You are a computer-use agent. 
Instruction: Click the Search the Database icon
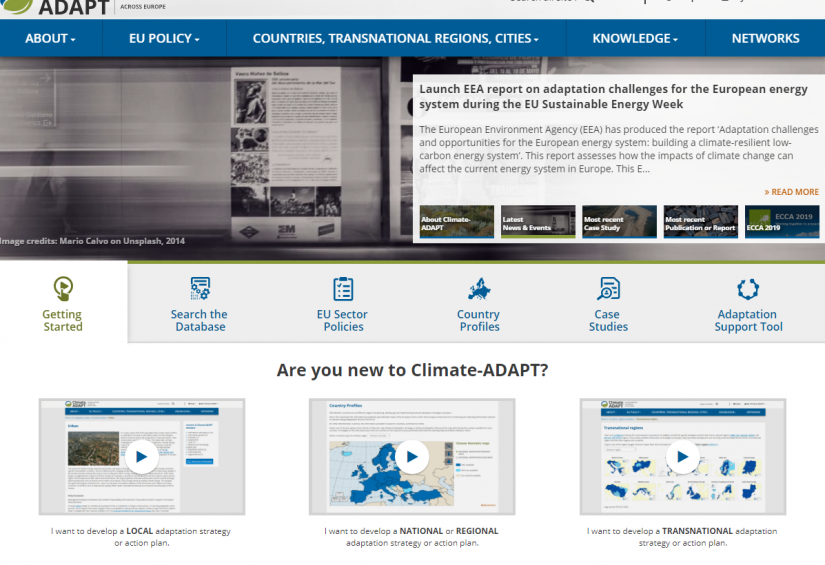click(x=200, y=288)
